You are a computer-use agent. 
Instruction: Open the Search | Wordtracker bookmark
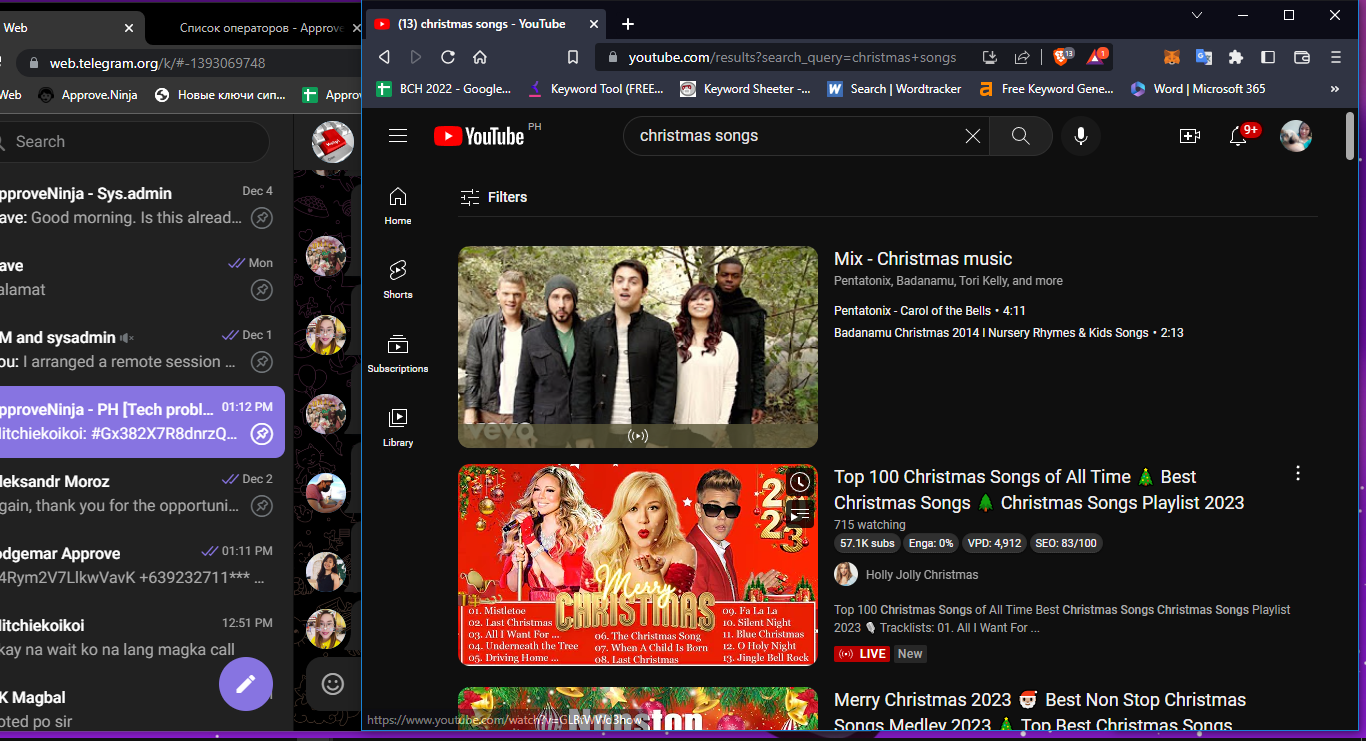click(x=894, y=89)
